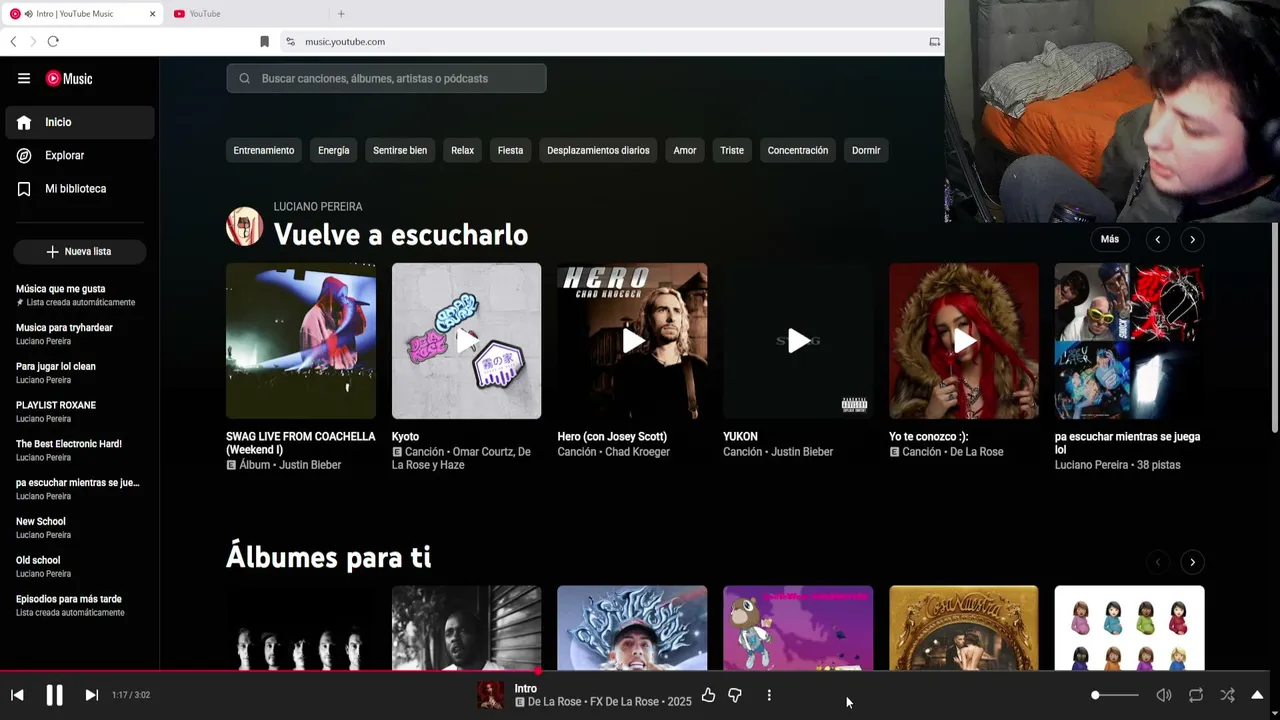Open pa escuchar mientras se juega lol thumbnail
This screenshot has height=720, width=1280.
point(1129,341)
